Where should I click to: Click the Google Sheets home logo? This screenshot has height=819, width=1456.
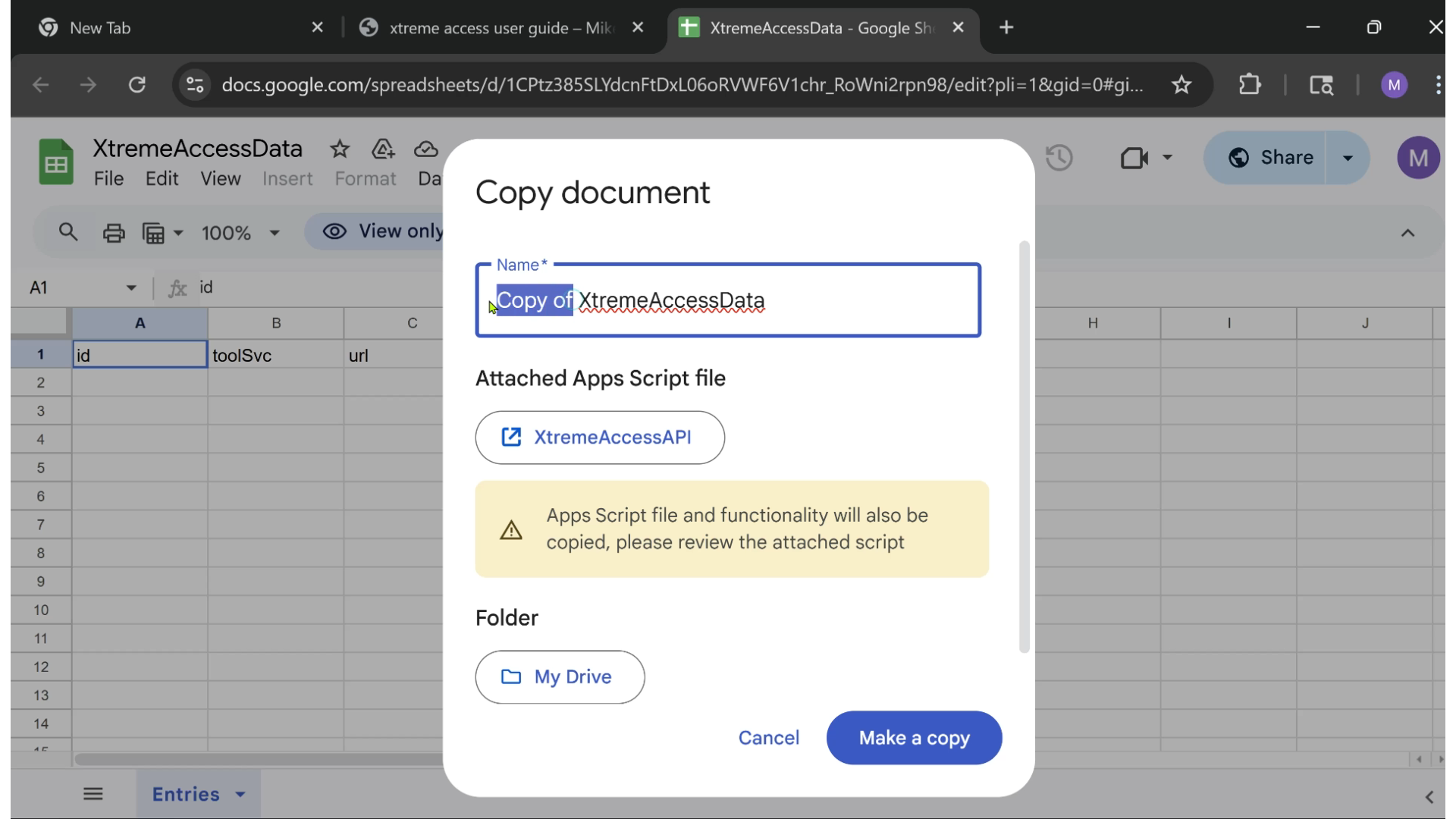pyautogui.click(x=56, y=162)
